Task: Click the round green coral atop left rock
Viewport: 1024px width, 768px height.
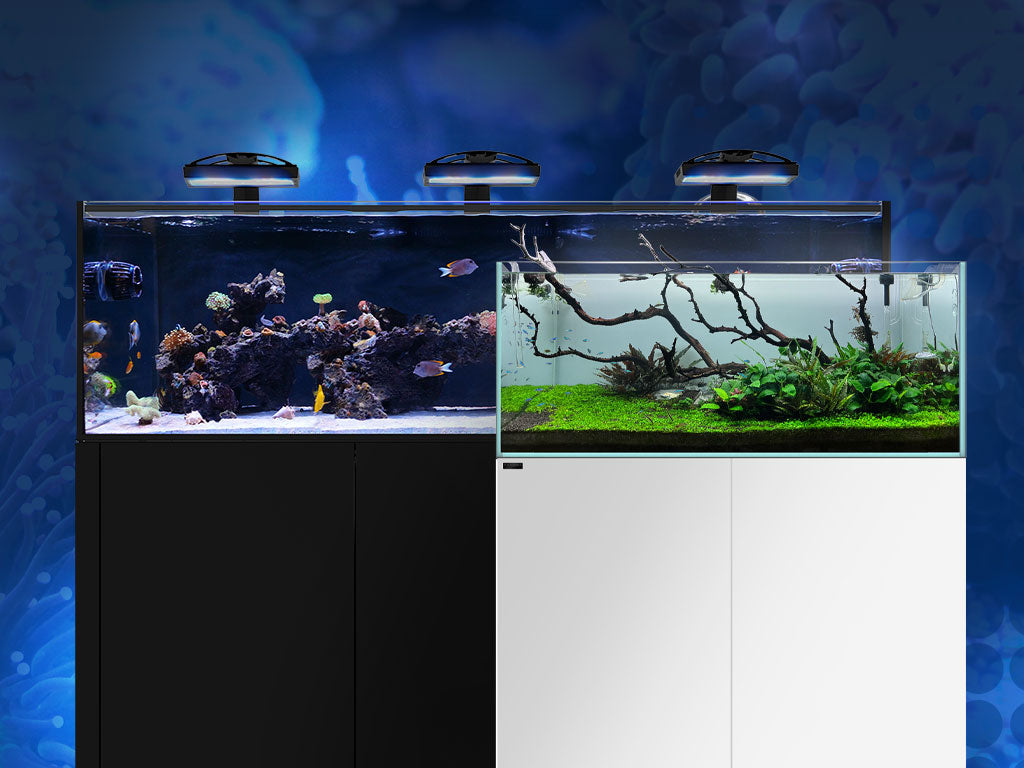Action: pyautogui.click(x=219, y=301)
